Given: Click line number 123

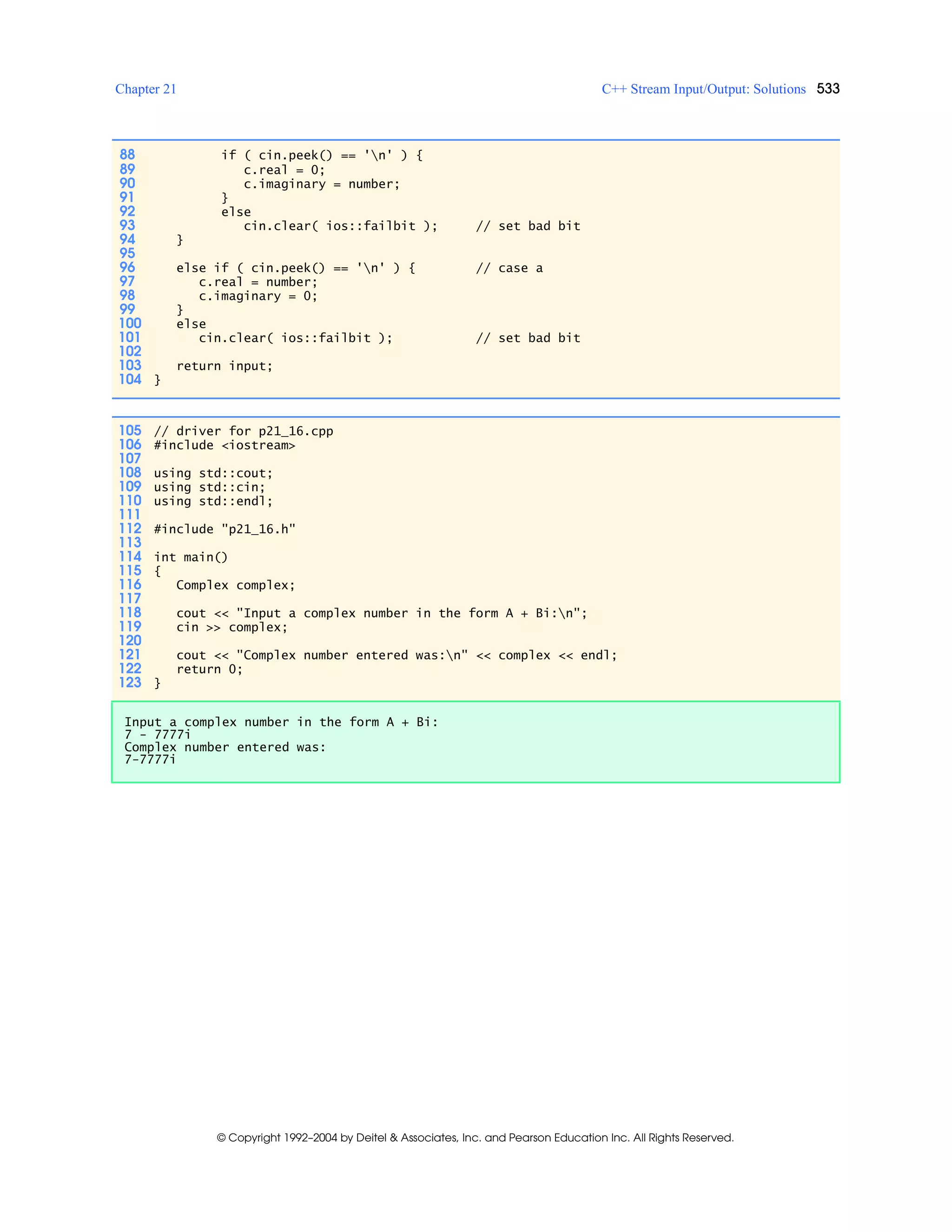Looking at the screenshot, I should [130, 682].
